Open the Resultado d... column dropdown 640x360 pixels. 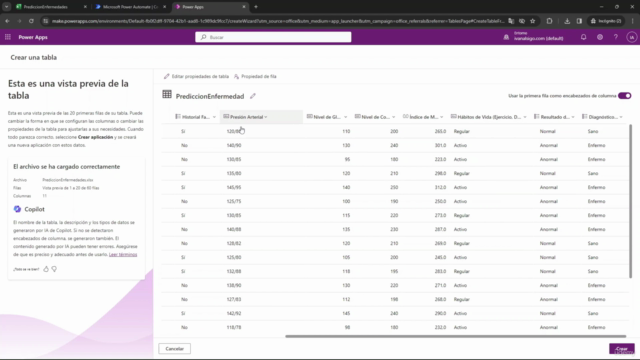pyautogui.click(x=573, y=117)
